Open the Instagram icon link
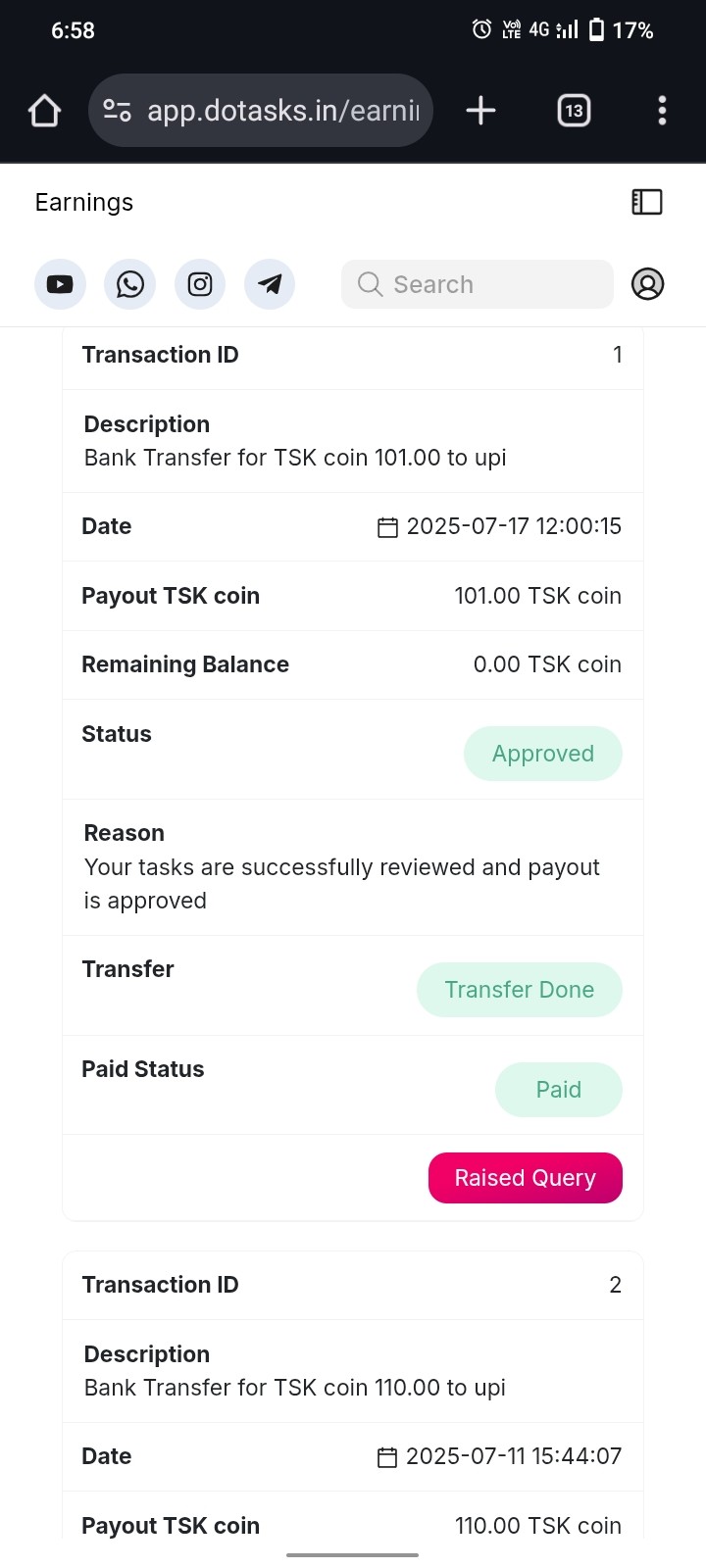The width and height of the screenshot is (706, 1568). (x=200, y=284)
